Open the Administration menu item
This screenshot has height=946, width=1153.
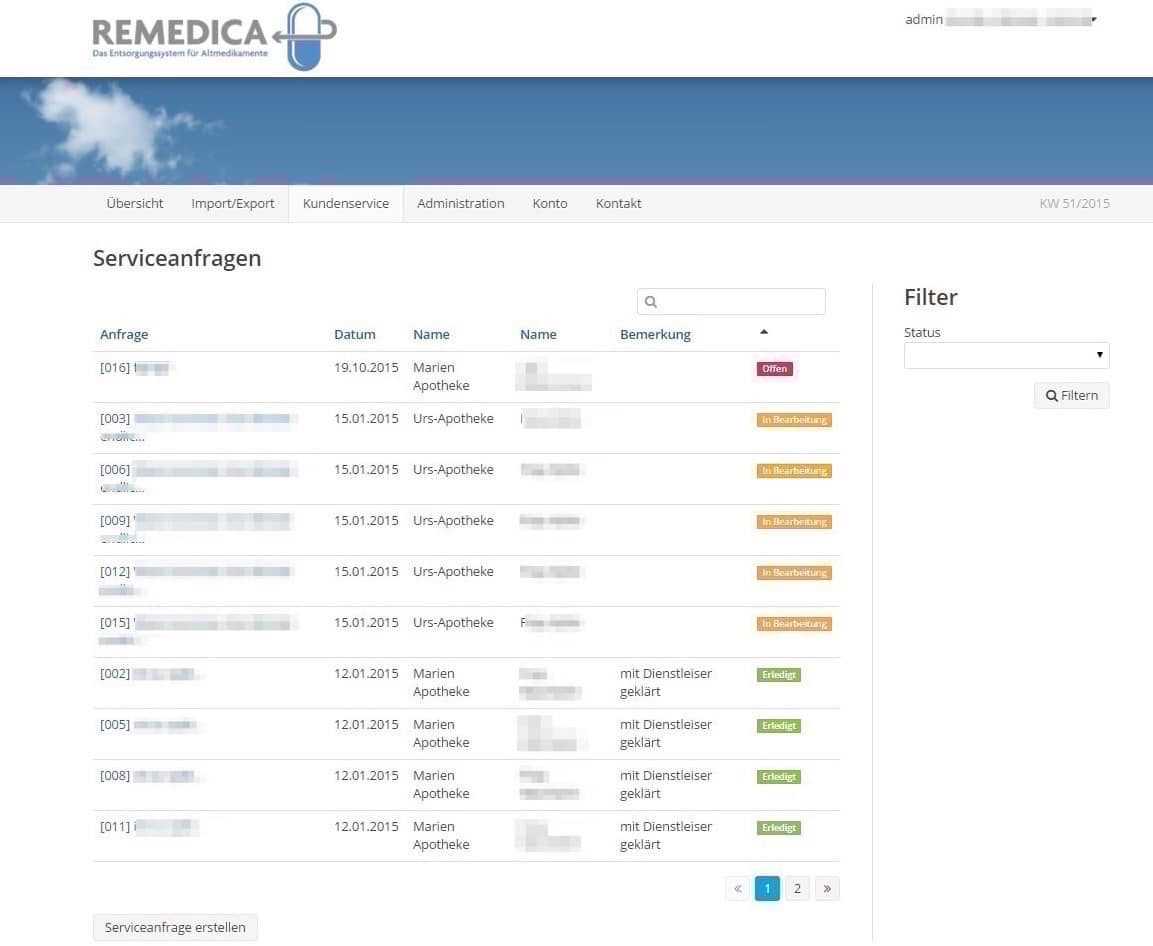pyautogui.click(x=460, y=204)
